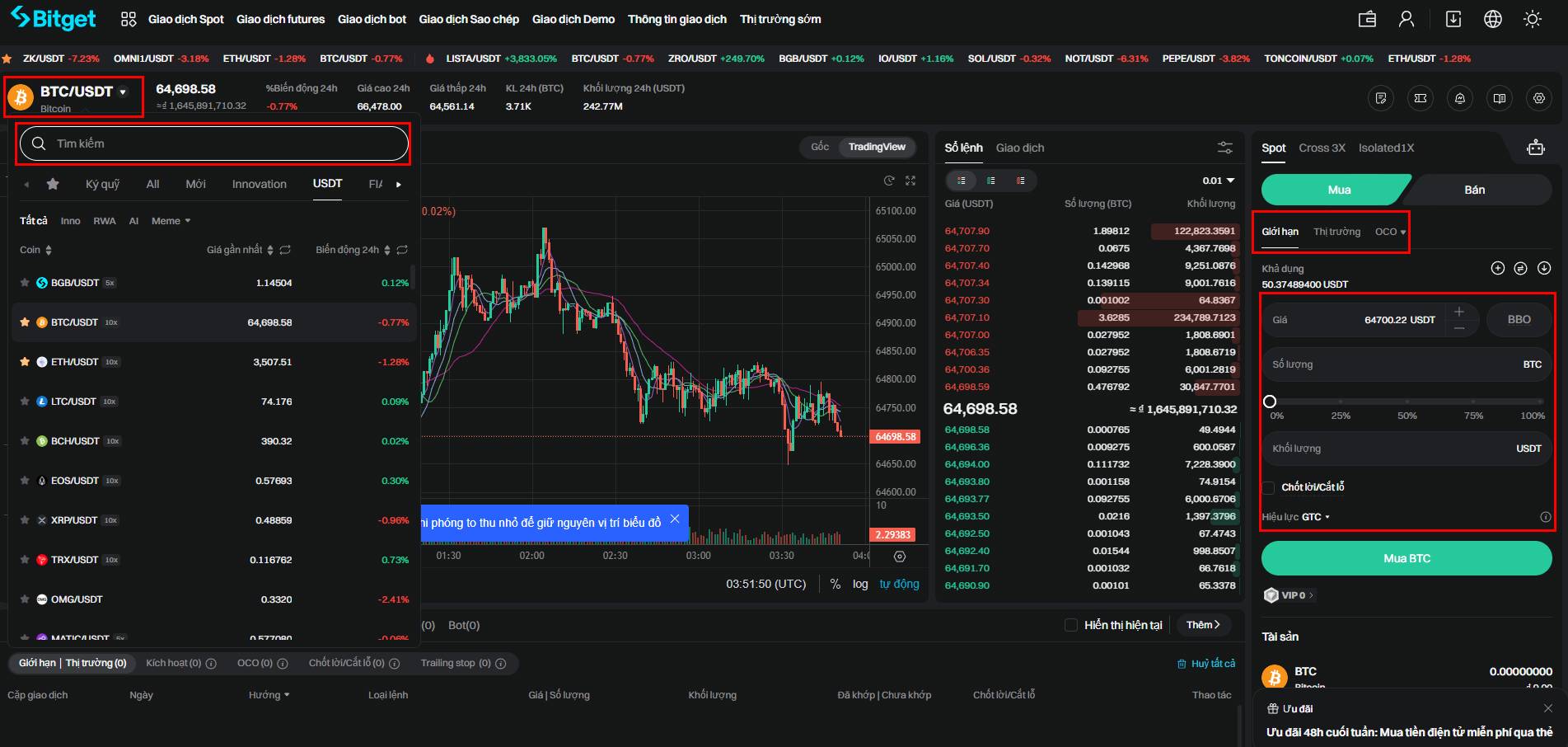Open the 0.01 price precision dropdown
Image resolution: width=1568 pixels, height=747 pixels.
click(1219, 181)
